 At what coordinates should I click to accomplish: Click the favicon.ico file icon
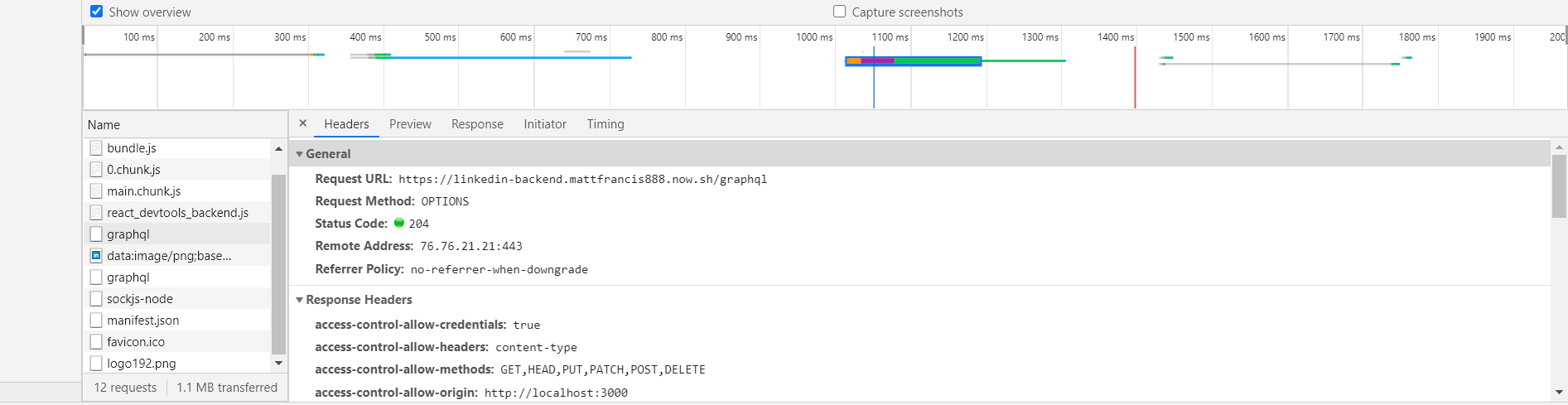96,342
